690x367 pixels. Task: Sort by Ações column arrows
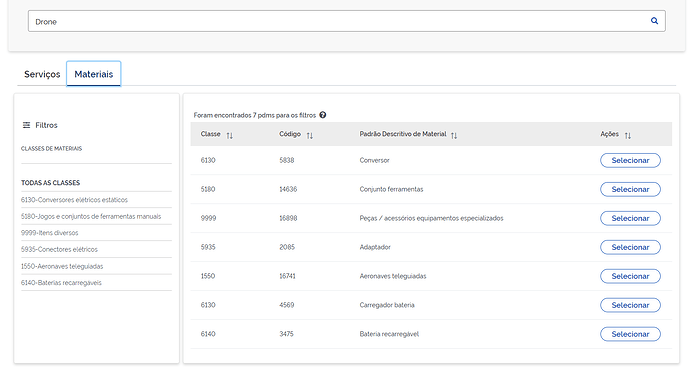point(628,136)
